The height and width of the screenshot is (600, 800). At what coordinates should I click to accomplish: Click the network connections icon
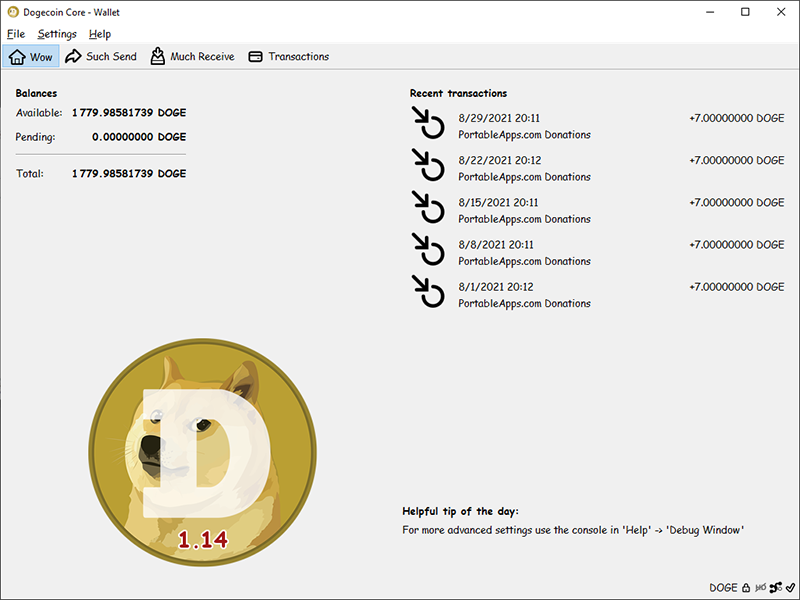point(775,588)
